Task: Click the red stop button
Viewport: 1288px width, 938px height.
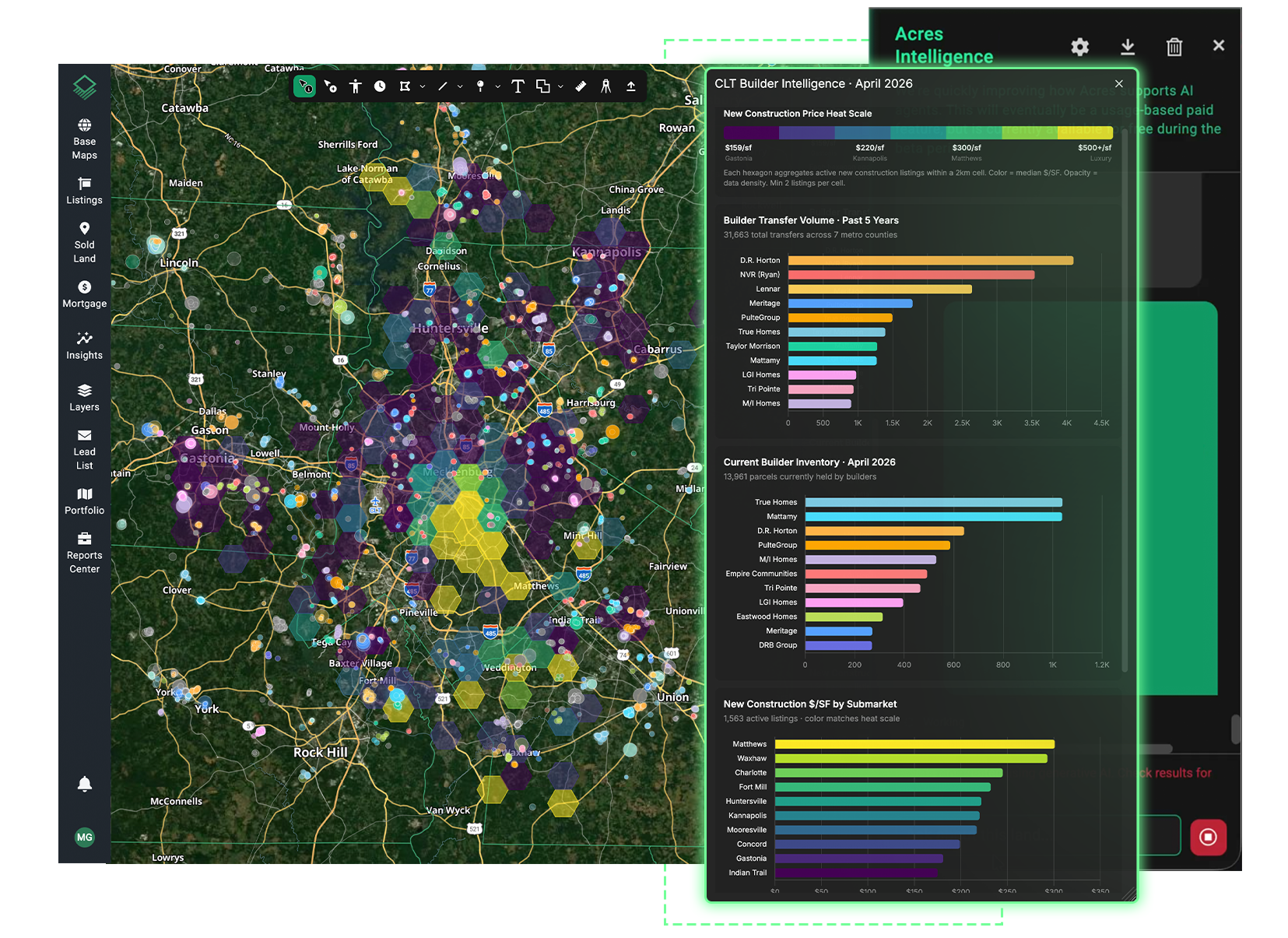Action: coord(1208,837)
